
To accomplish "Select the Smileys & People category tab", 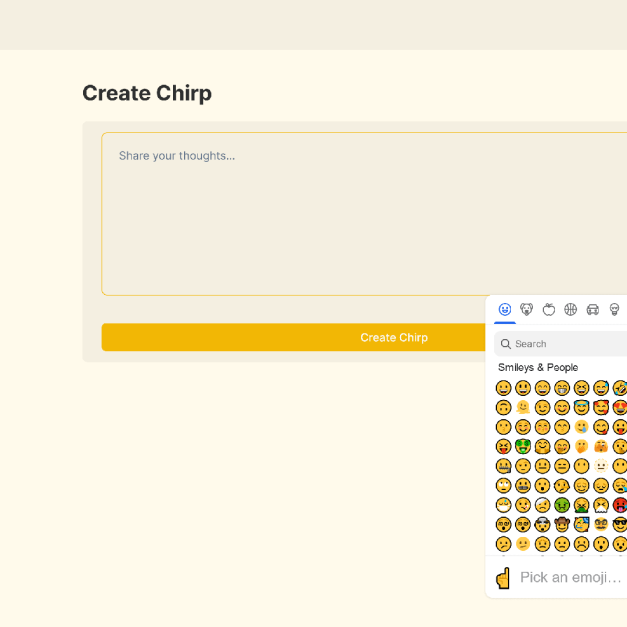I will (505, 310).
